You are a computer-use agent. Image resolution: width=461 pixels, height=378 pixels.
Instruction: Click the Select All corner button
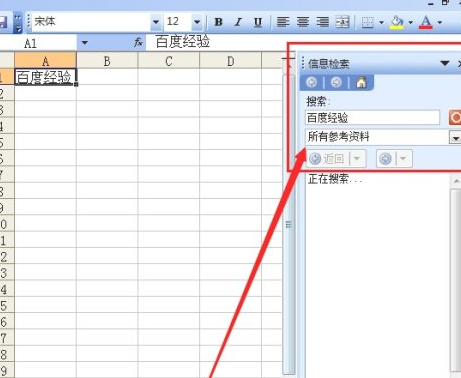pyautogui.click(x=7, y=61)
